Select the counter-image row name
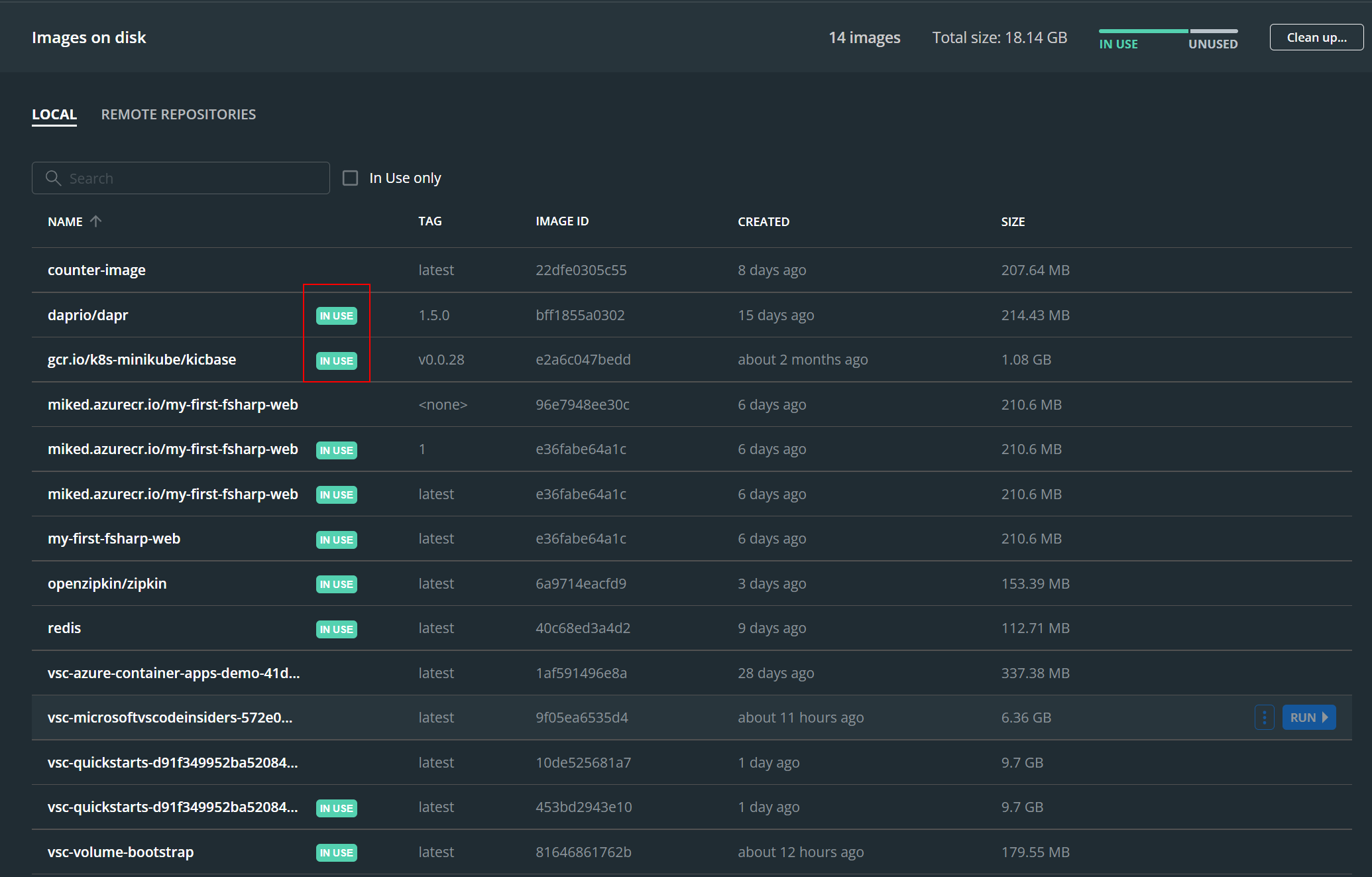1372x877 pixels. [x=97, y=270]
